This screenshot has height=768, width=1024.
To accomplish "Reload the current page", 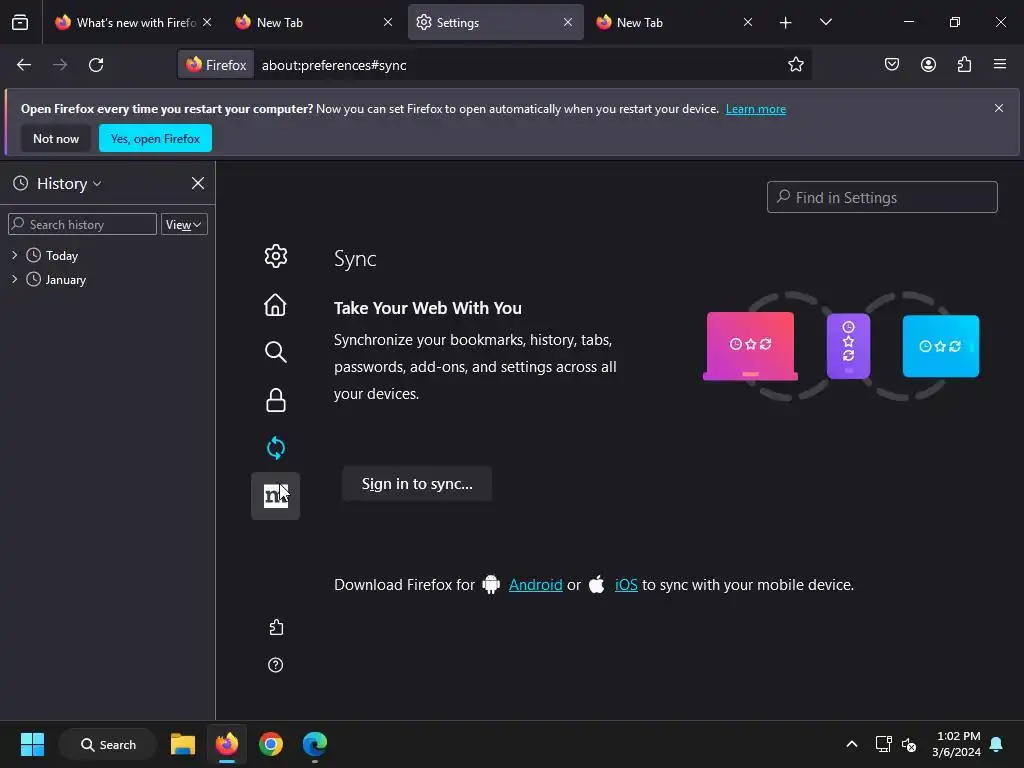I will coord(96,65).
